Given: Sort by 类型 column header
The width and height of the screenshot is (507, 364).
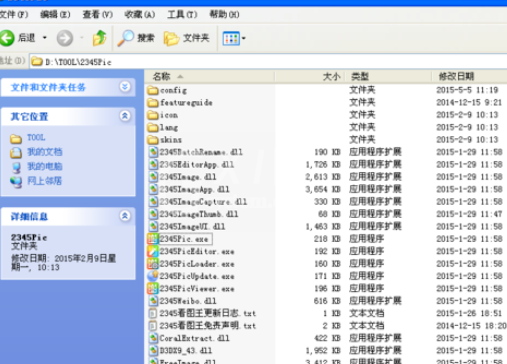Looking at the screenshot, I should click(x=389, y=77).
